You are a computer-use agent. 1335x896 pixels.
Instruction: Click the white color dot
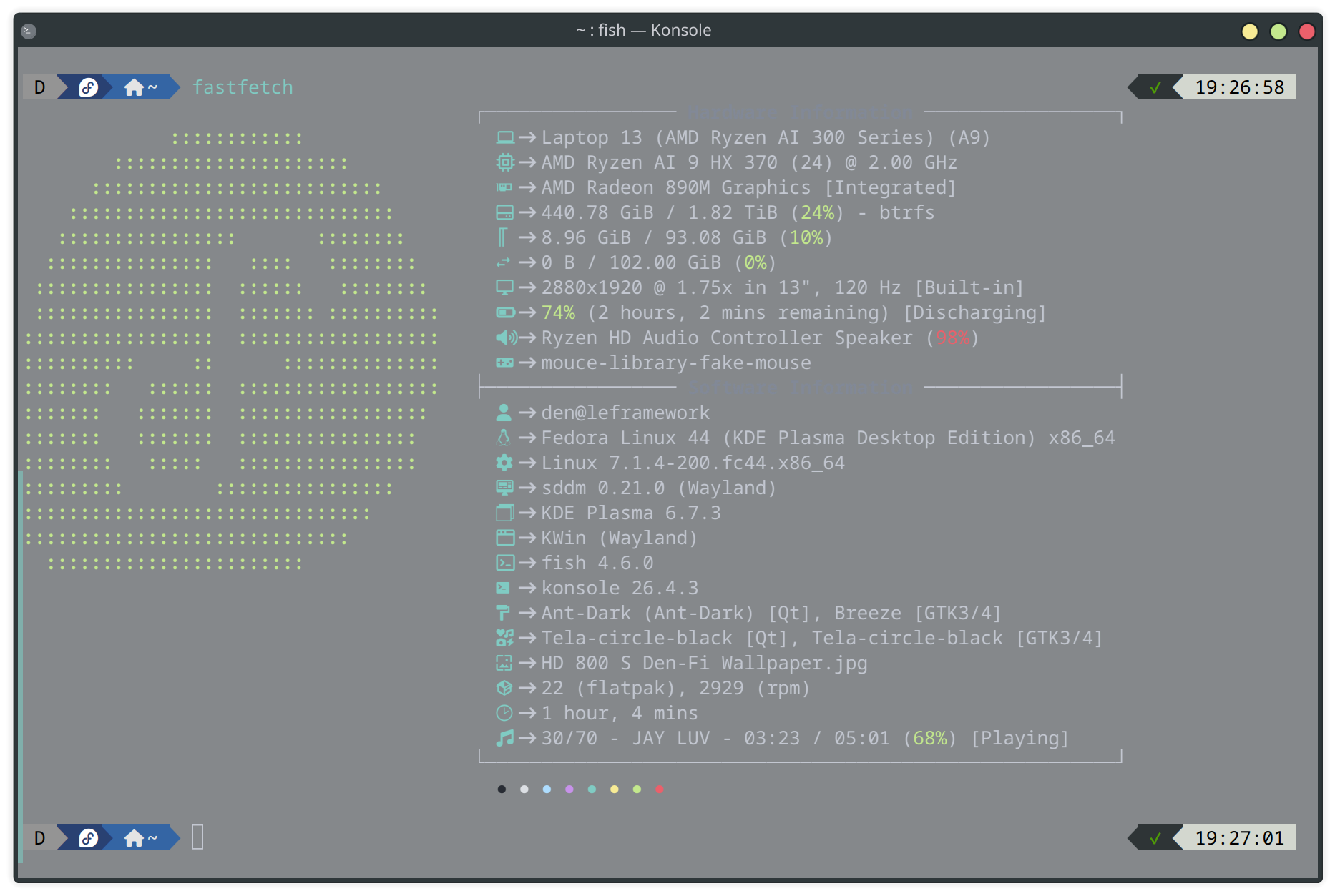(x=524, y=789)
